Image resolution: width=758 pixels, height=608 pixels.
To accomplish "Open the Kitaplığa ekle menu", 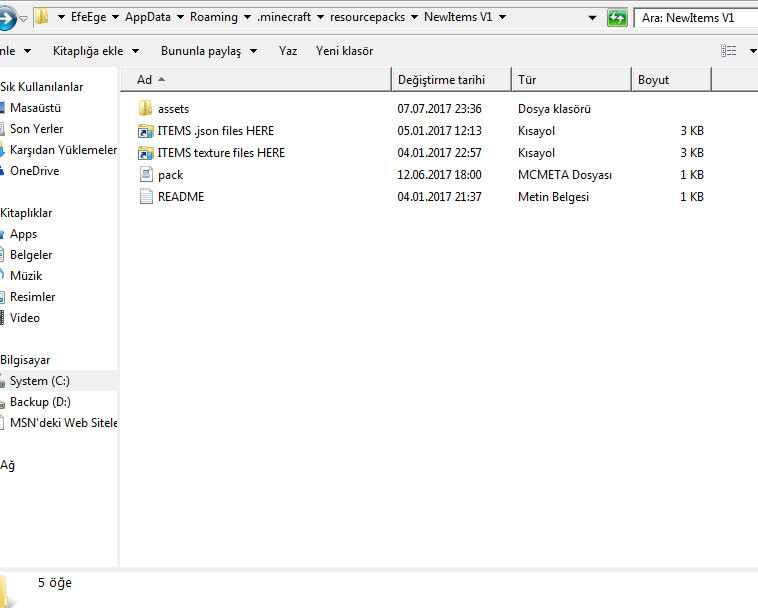I will [96, 51].
